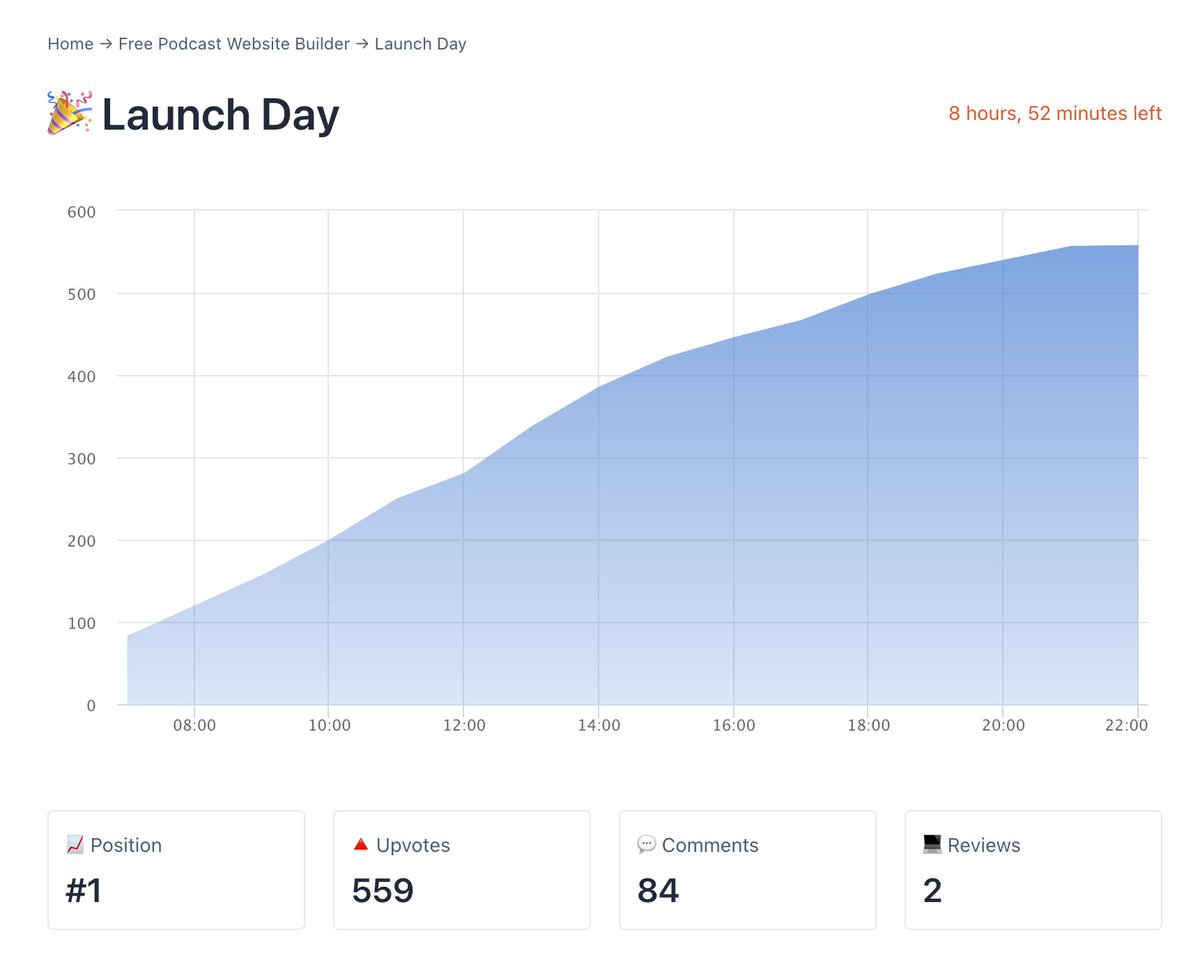The height and width of the screenshot is (969, 1200).
Task: Click the 12:00 label on the time axis
Action: tap(464, 726)
